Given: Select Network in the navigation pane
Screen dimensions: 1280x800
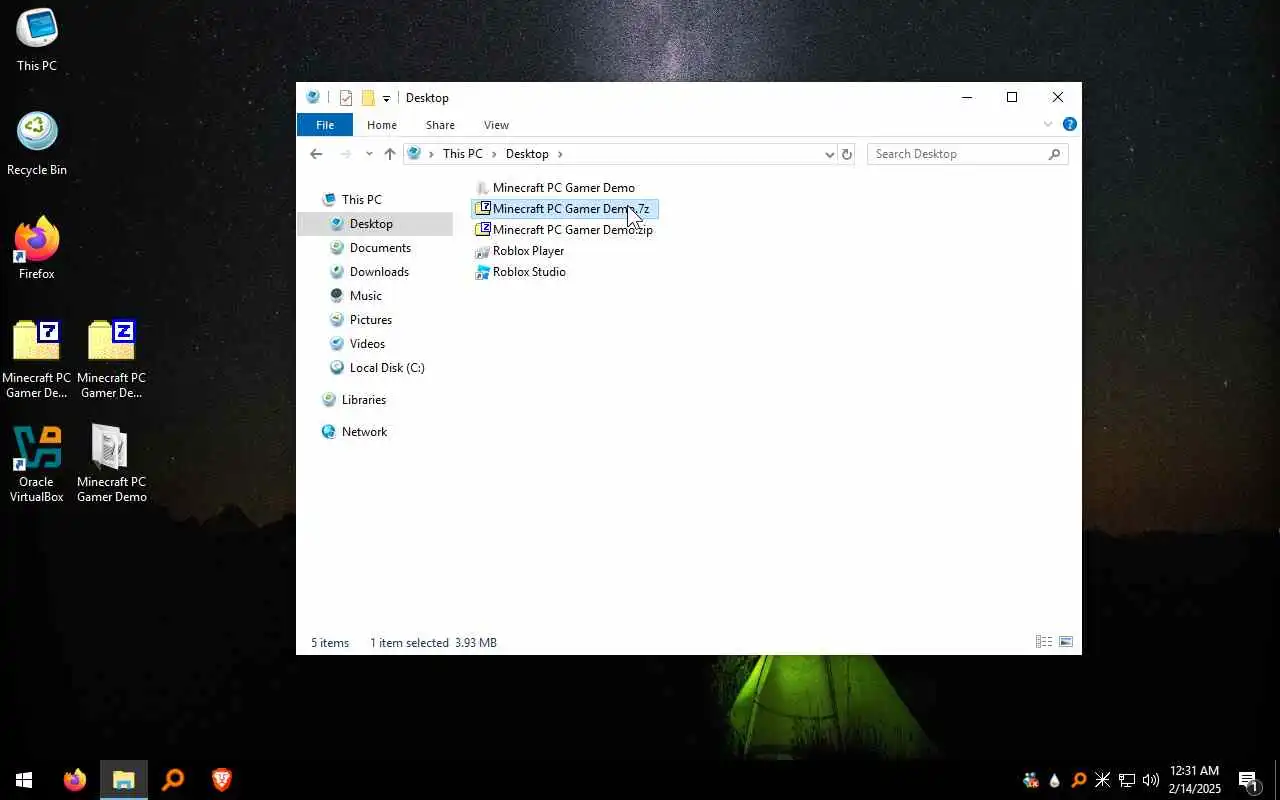Looking at the screenshot, I should pos(354,432).
